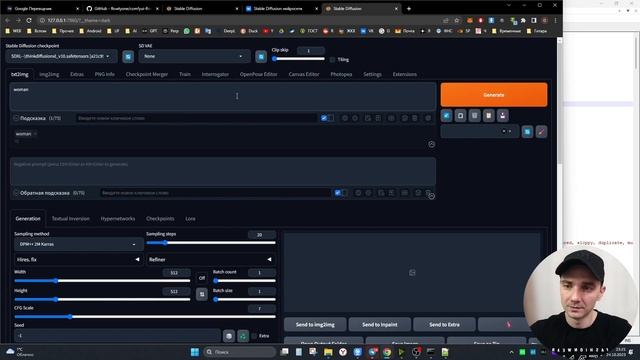Click the Clip skip slider
The width and height of the screenshot is (640, 360).
click(298, 59)
